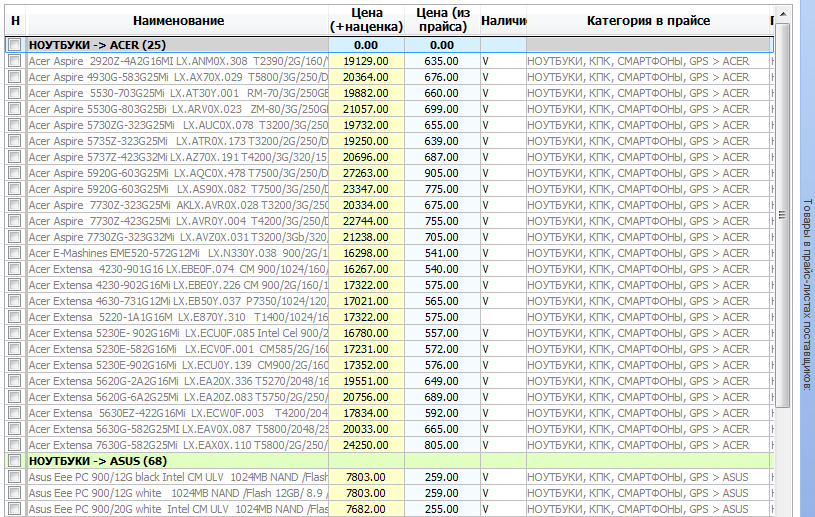The image size is (815, 517).
Task: Select Acer Extensa 5230E-582G16Mi name cell
Action: pyautogui.click(x=178, y=349)
